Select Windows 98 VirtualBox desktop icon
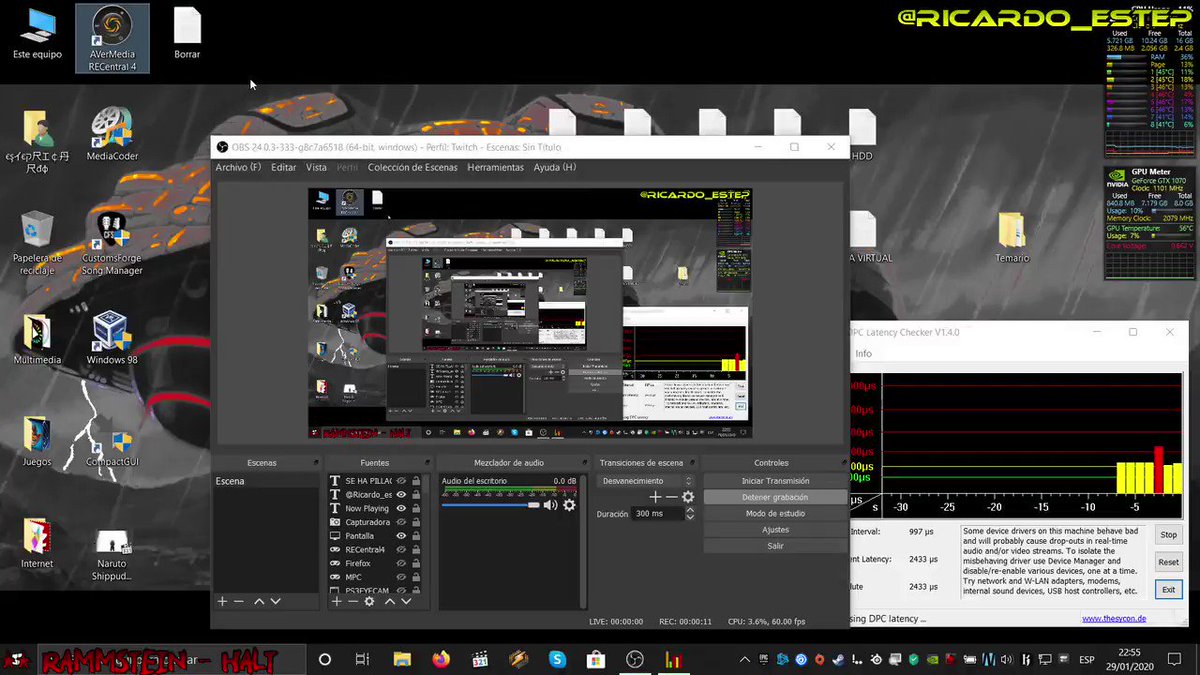Image resolution: width=1200 pixels, height=675 pixels. [x=112, y=339]
